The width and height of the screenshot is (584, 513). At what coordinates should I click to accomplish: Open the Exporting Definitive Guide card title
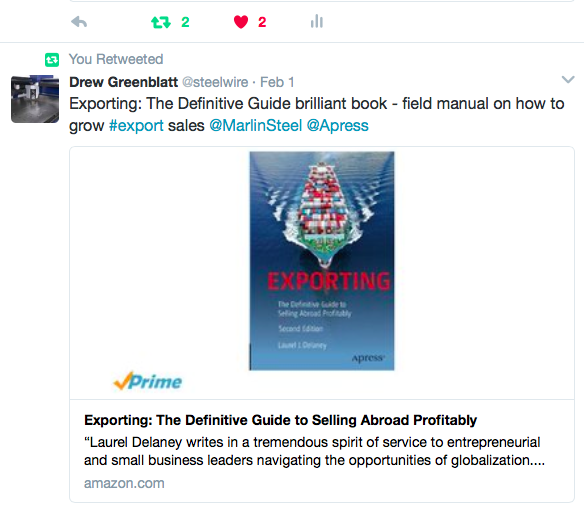click(280, 420)
